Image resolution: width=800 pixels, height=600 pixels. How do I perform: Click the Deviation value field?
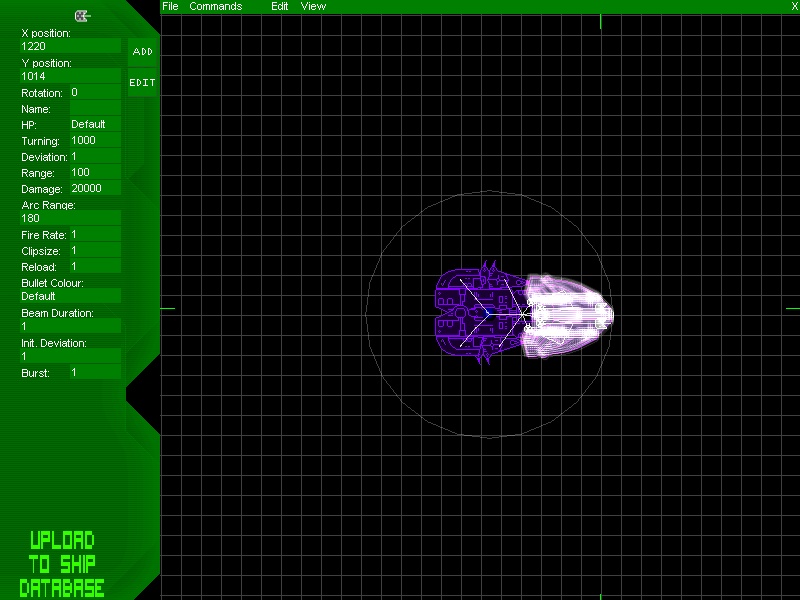[x=95, y=157]
